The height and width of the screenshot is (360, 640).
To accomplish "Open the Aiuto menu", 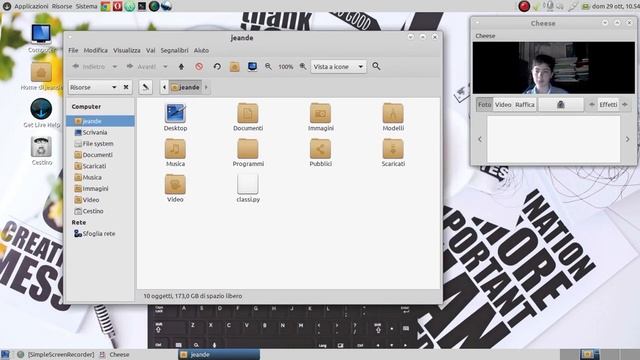I will pos(201,50).
